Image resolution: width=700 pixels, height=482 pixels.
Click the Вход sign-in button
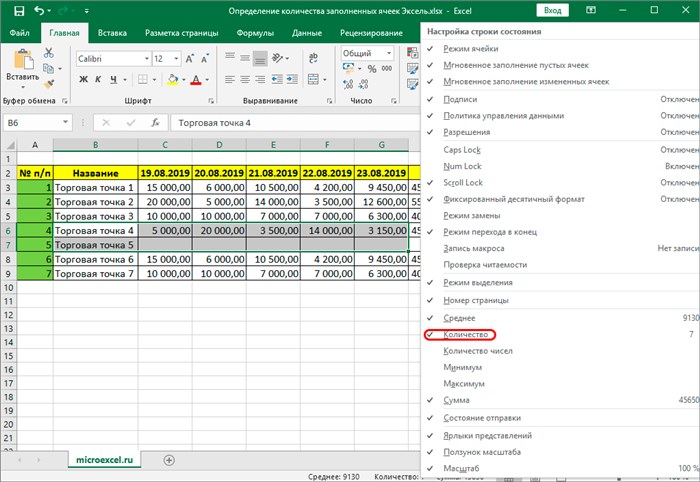553,10
